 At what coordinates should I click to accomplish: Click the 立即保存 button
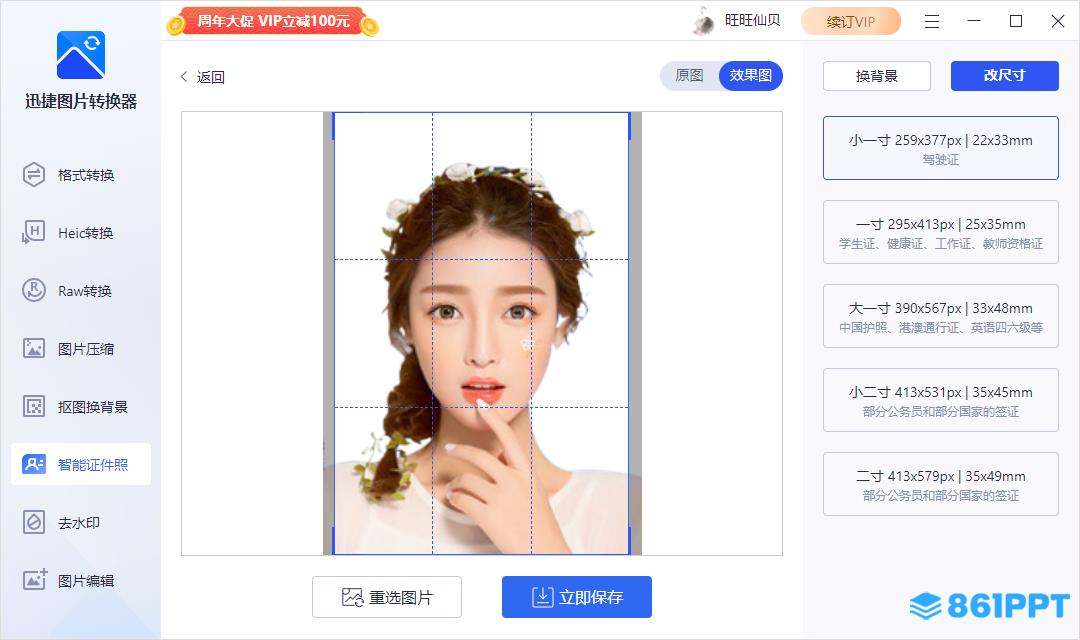577,597
